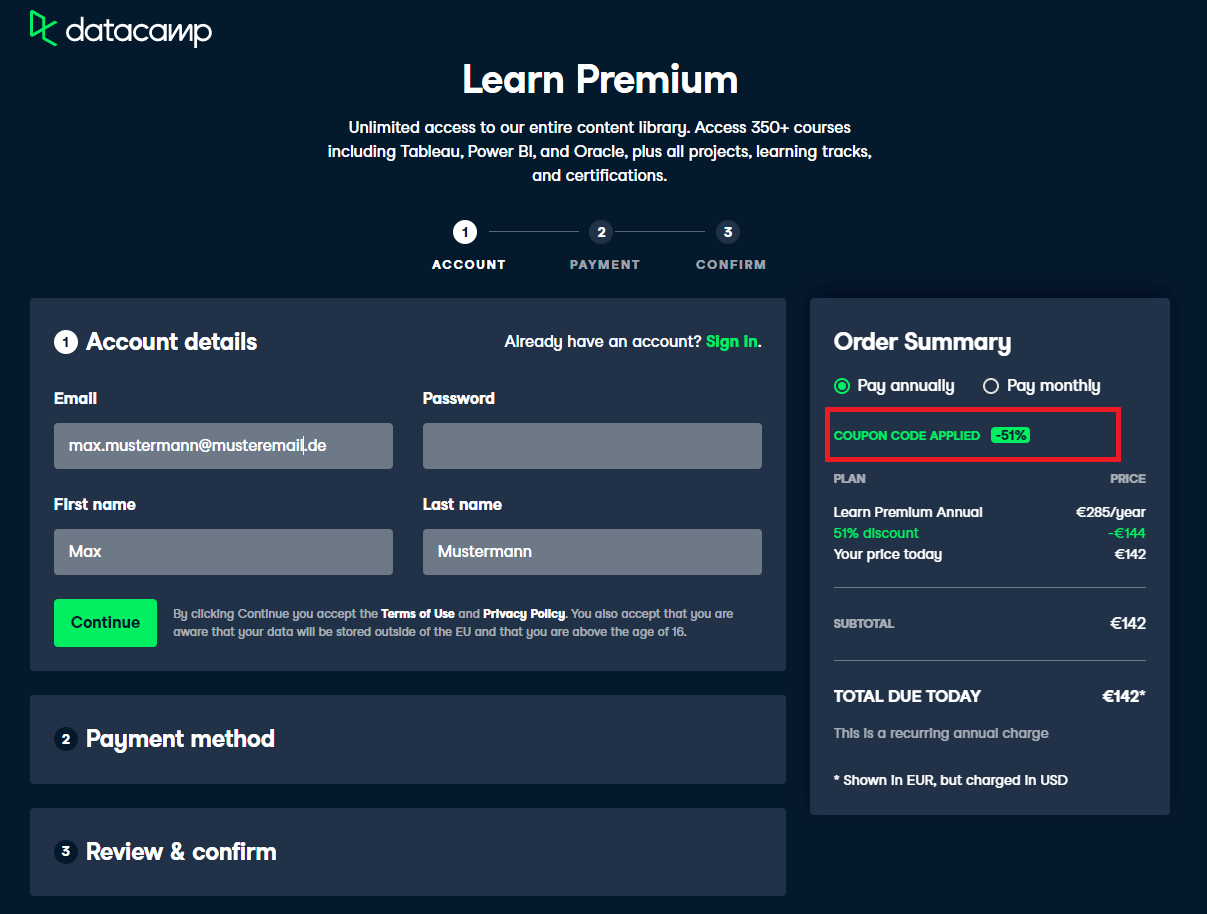Go to step 2 Payment circle
This screenshot has width=1207, height=914.
click(x=600, y=232)
